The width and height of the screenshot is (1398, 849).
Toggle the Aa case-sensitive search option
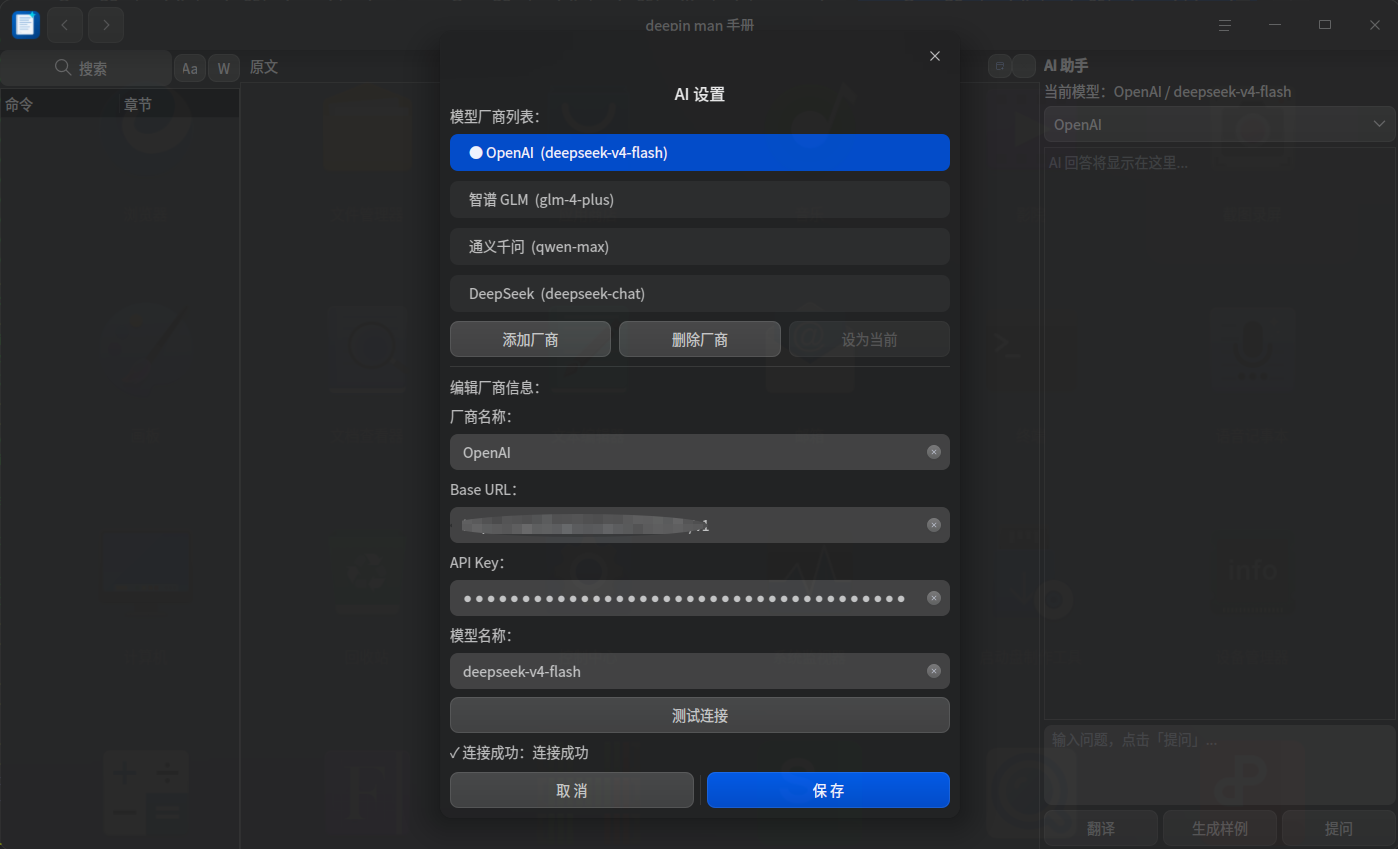point(190,68)
